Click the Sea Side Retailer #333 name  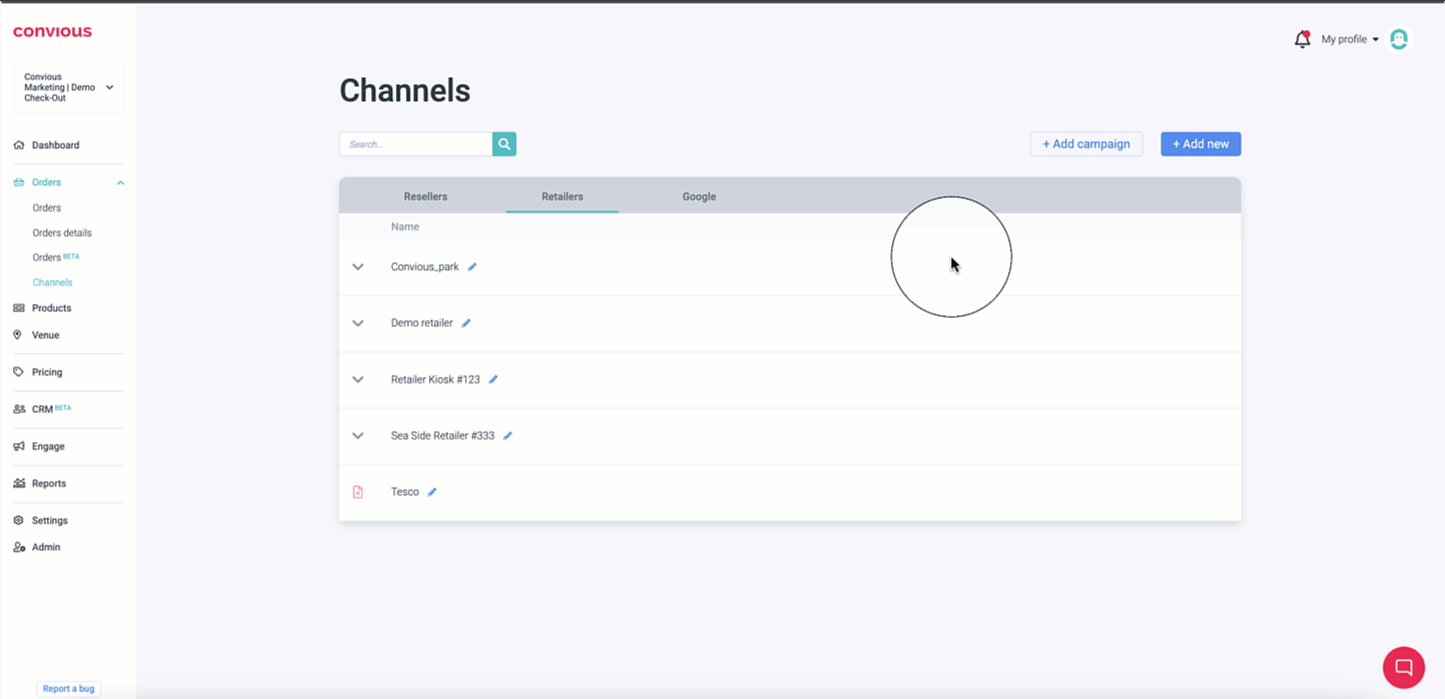coord(443,436)
